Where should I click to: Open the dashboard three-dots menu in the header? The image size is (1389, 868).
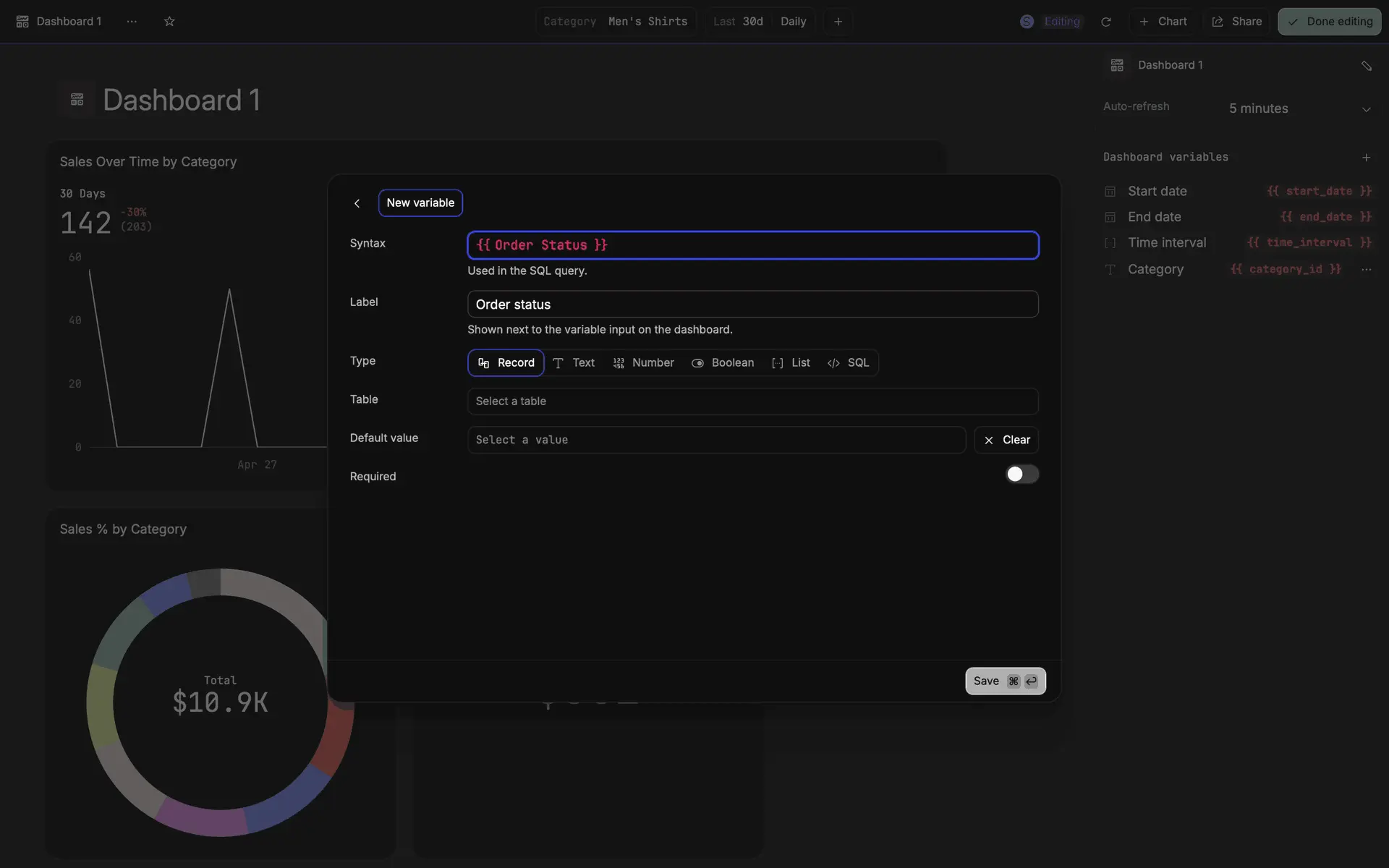coord(132,22)
